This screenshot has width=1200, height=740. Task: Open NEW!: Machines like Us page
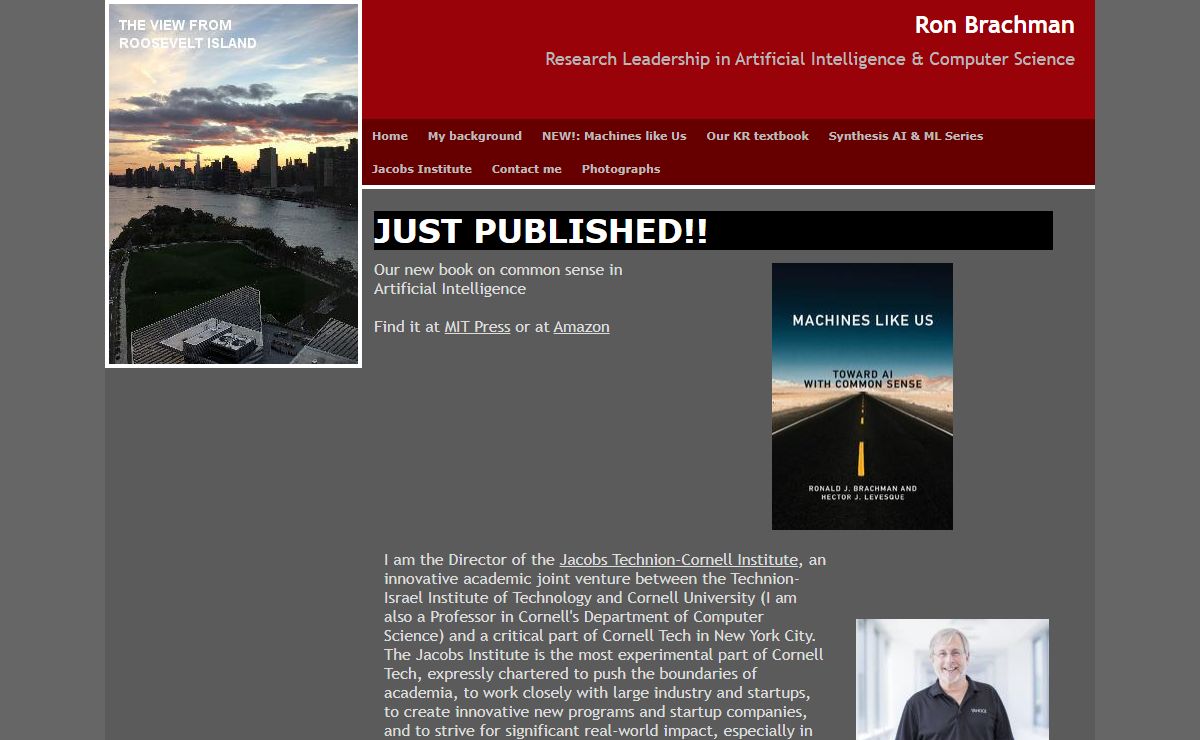pos(614,136)
